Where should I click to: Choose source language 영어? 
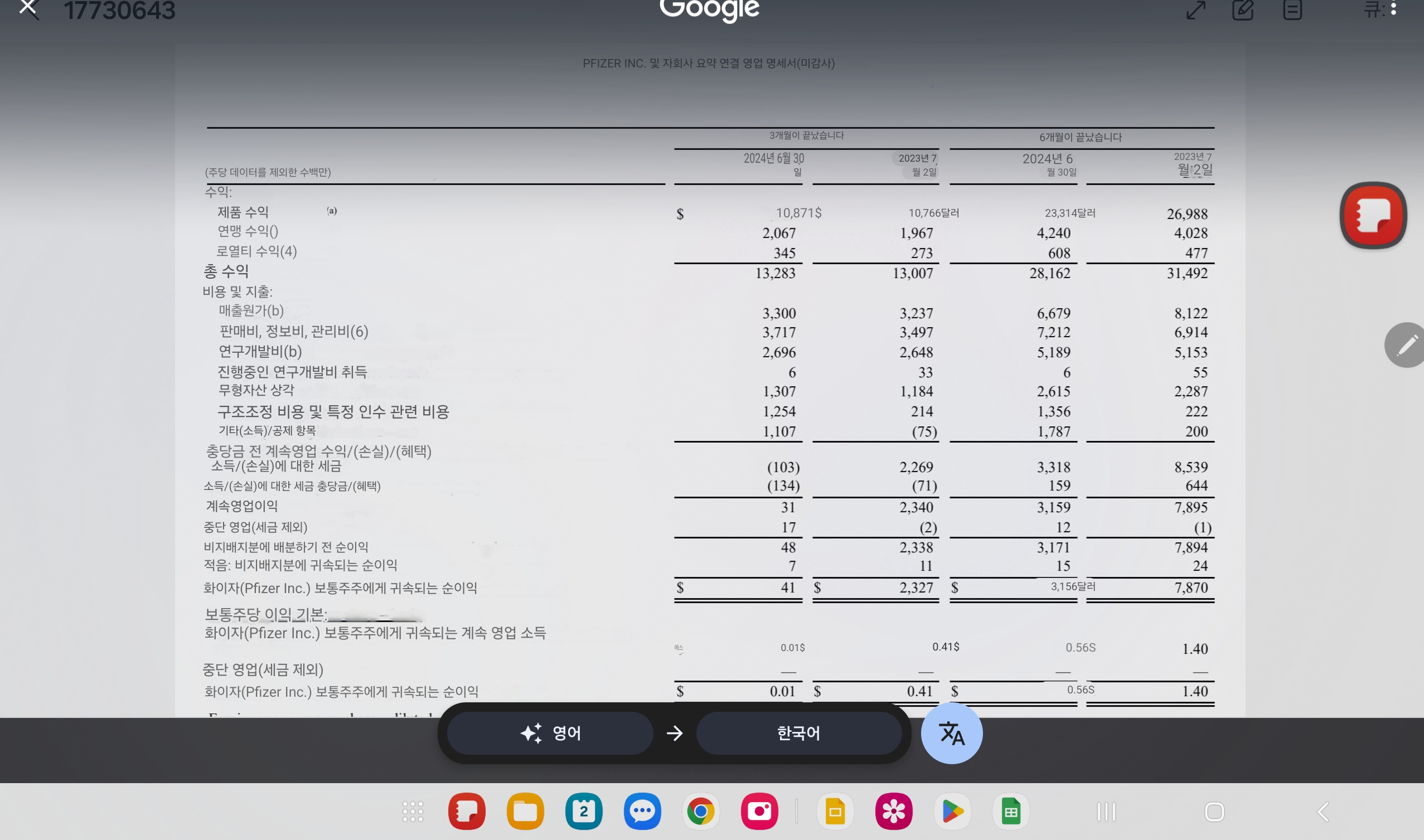[x=550, y=733]
